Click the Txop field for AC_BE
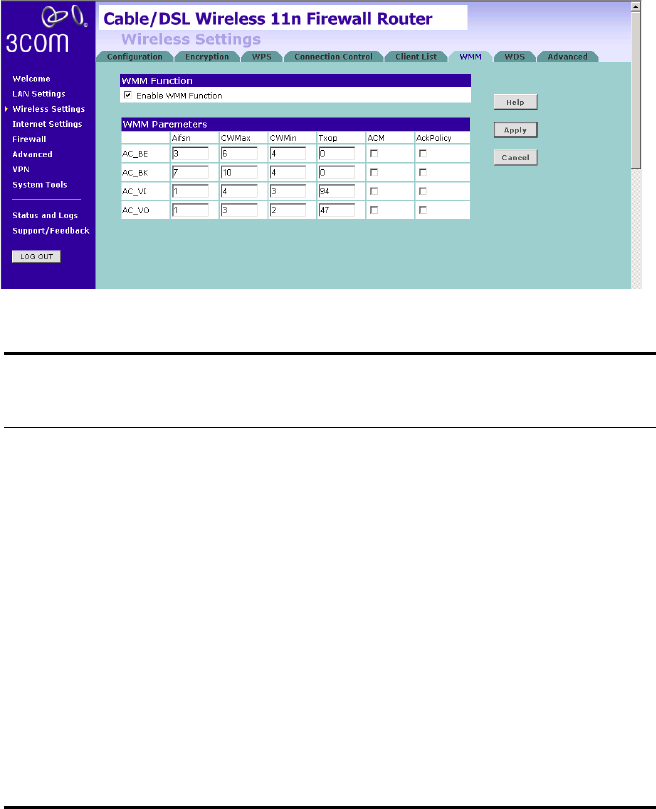The width and height of the screenshot is (656, 809). (x=337, y=153)
